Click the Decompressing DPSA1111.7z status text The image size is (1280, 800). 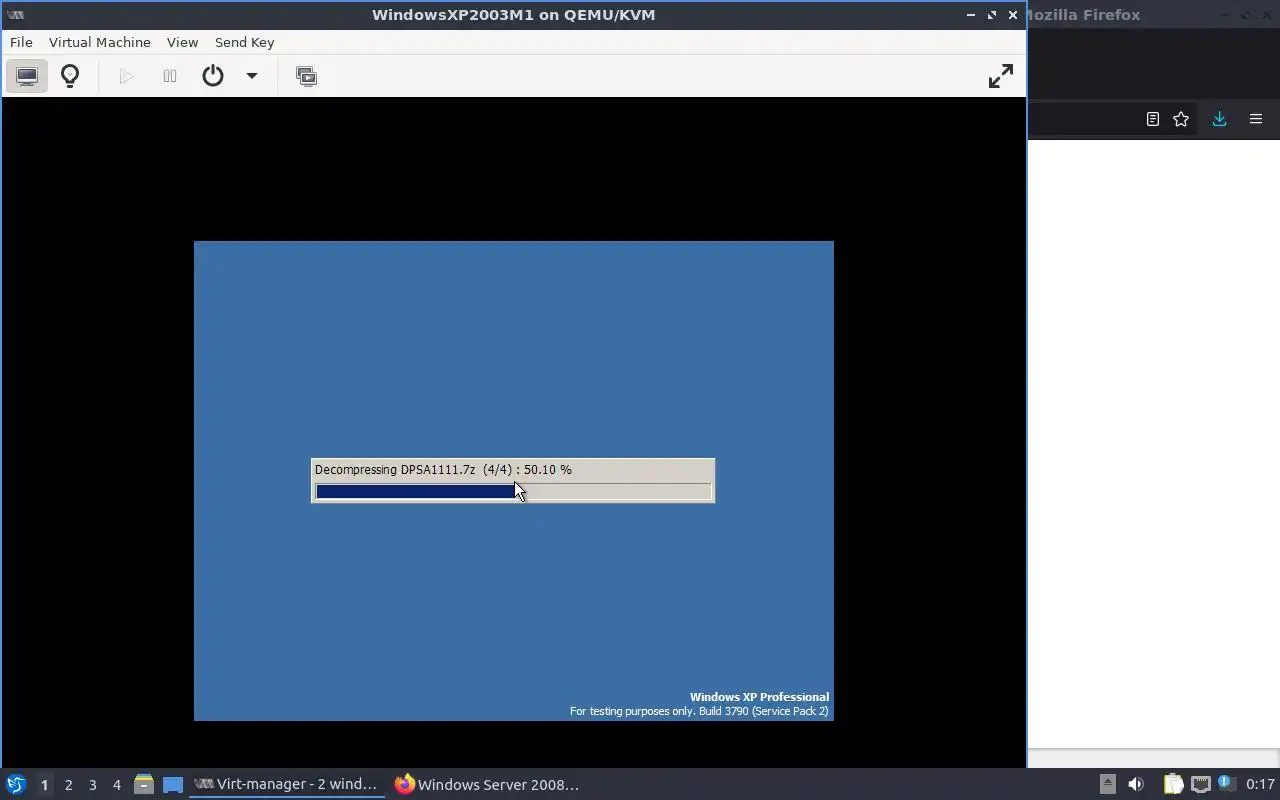point(443,469)
